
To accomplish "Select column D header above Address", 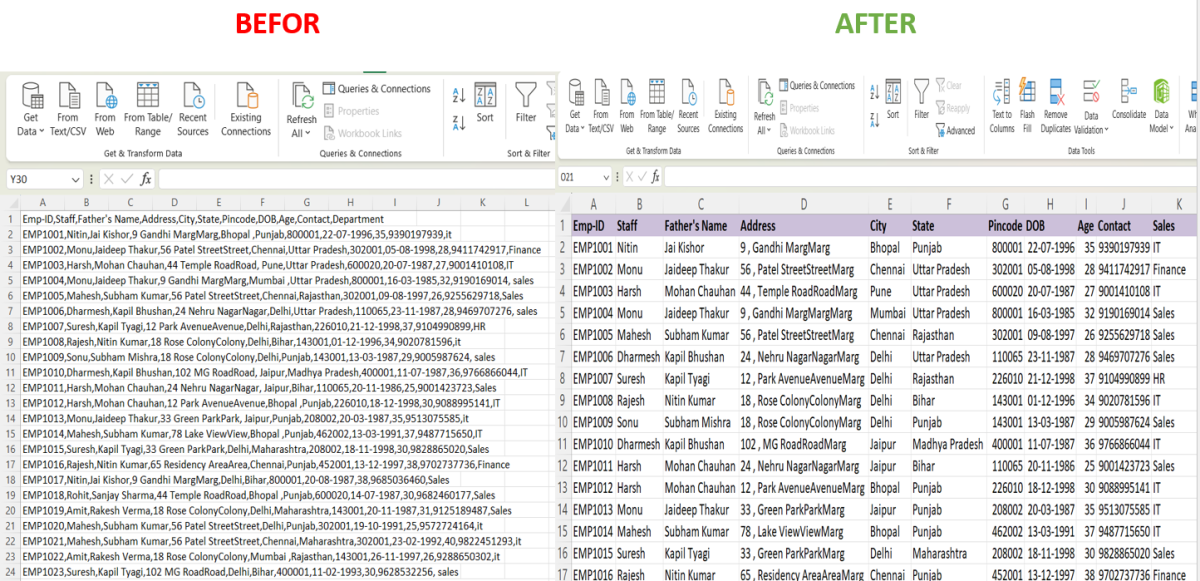I will click(803, 203).
